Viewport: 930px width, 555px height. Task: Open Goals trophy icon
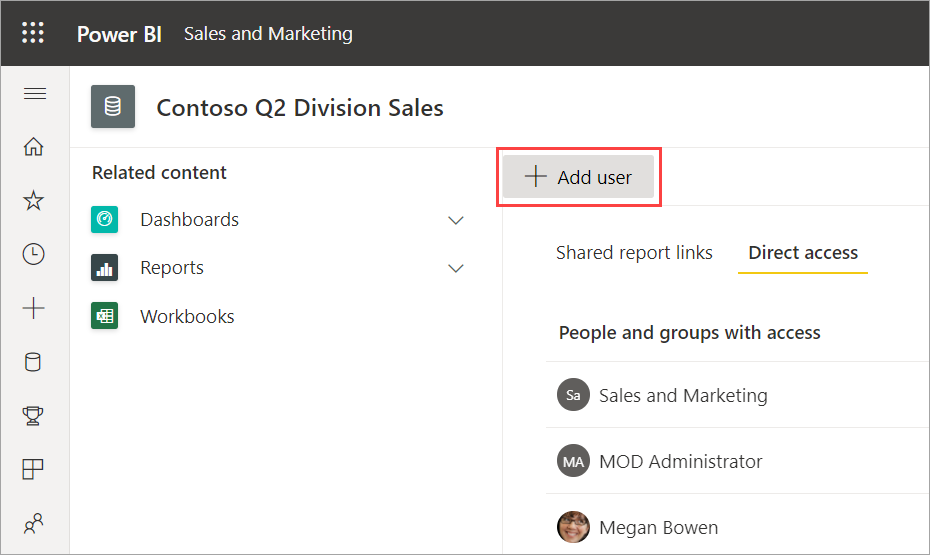tap(34, 416)
